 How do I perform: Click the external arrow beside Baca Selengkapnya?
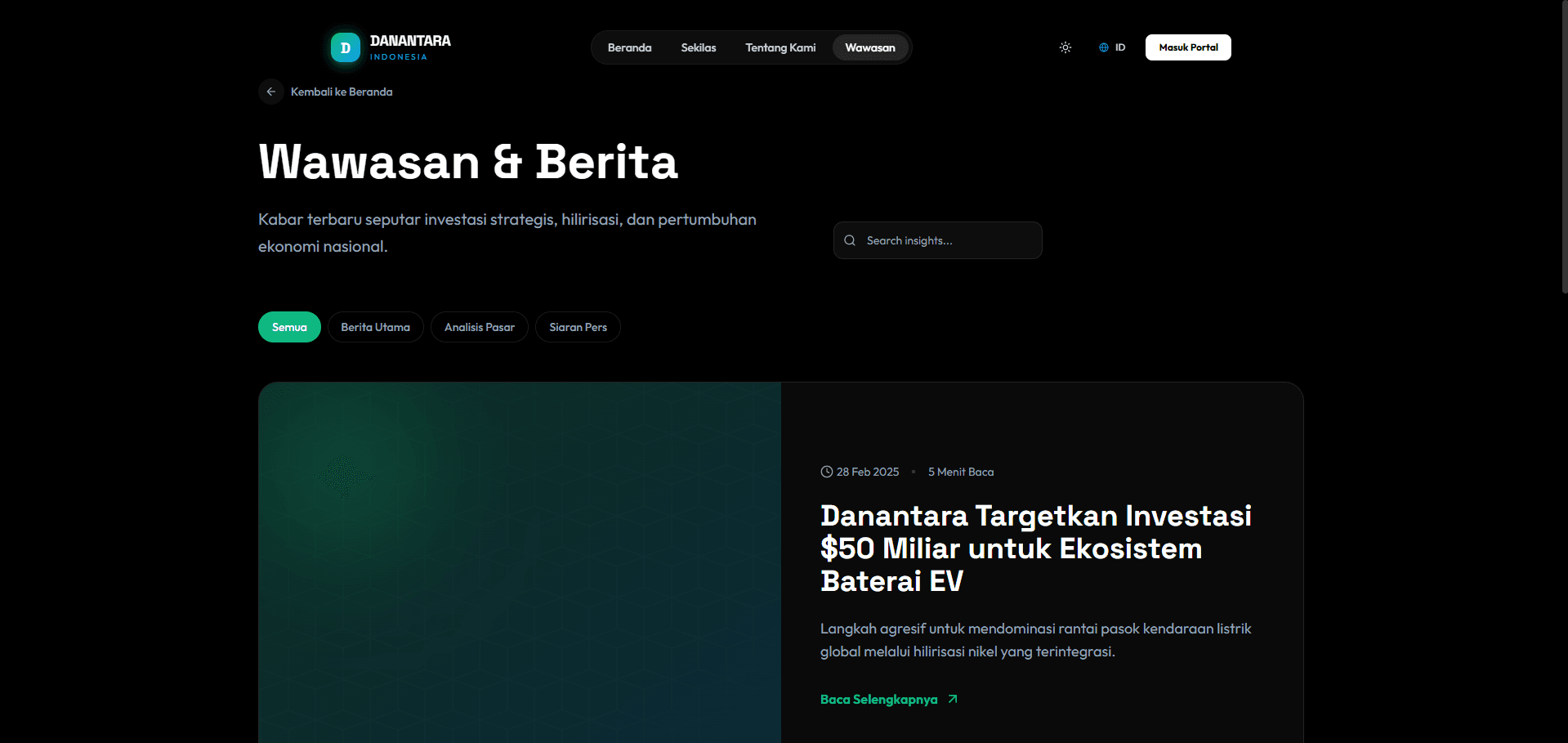pos(951,699)
